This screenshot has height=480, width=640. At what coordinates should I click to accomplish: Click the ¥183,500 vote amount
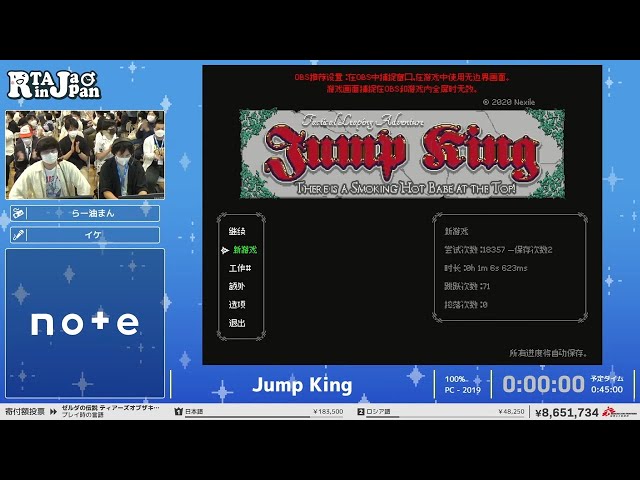pyautogui.click(x=328, y=411)
